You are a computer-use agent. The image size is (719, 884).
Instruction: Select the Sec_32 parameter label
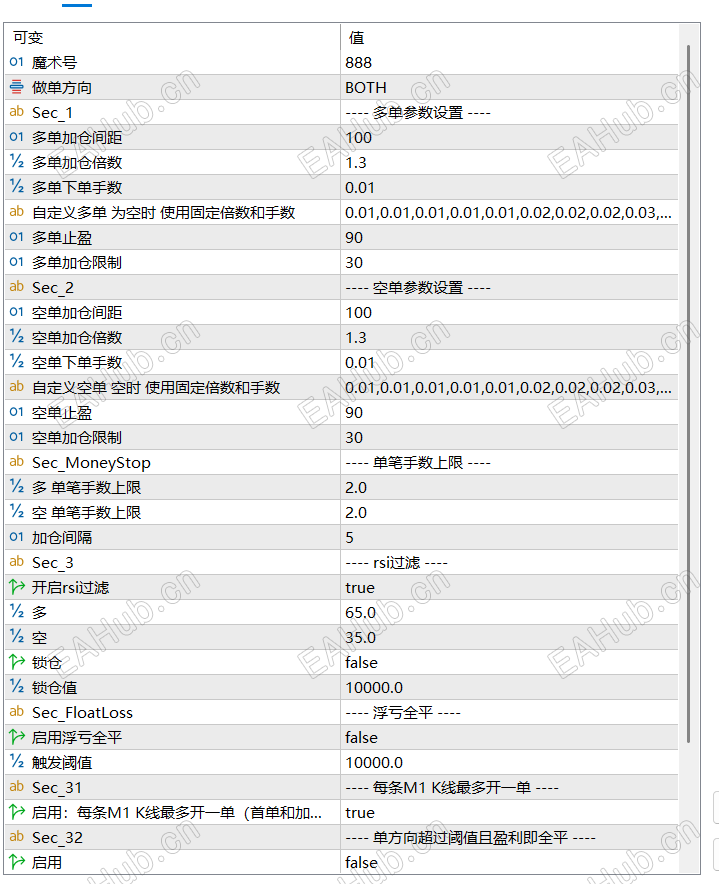(58, 838)
